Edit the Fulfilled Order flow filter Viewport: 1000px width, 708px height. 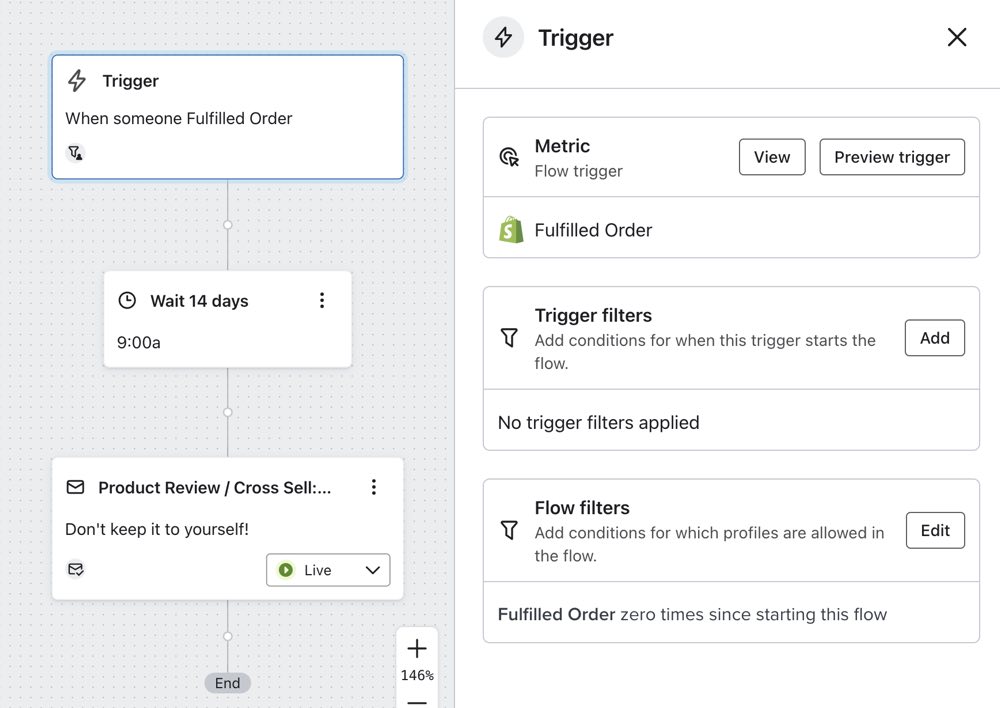(935, 530)
